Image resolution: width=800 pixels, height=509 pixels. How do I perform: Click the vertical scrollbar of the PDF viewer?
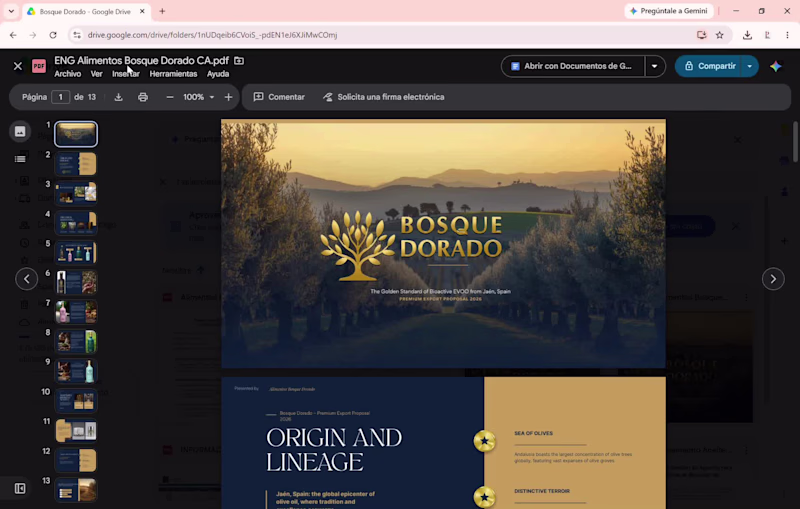795,143
